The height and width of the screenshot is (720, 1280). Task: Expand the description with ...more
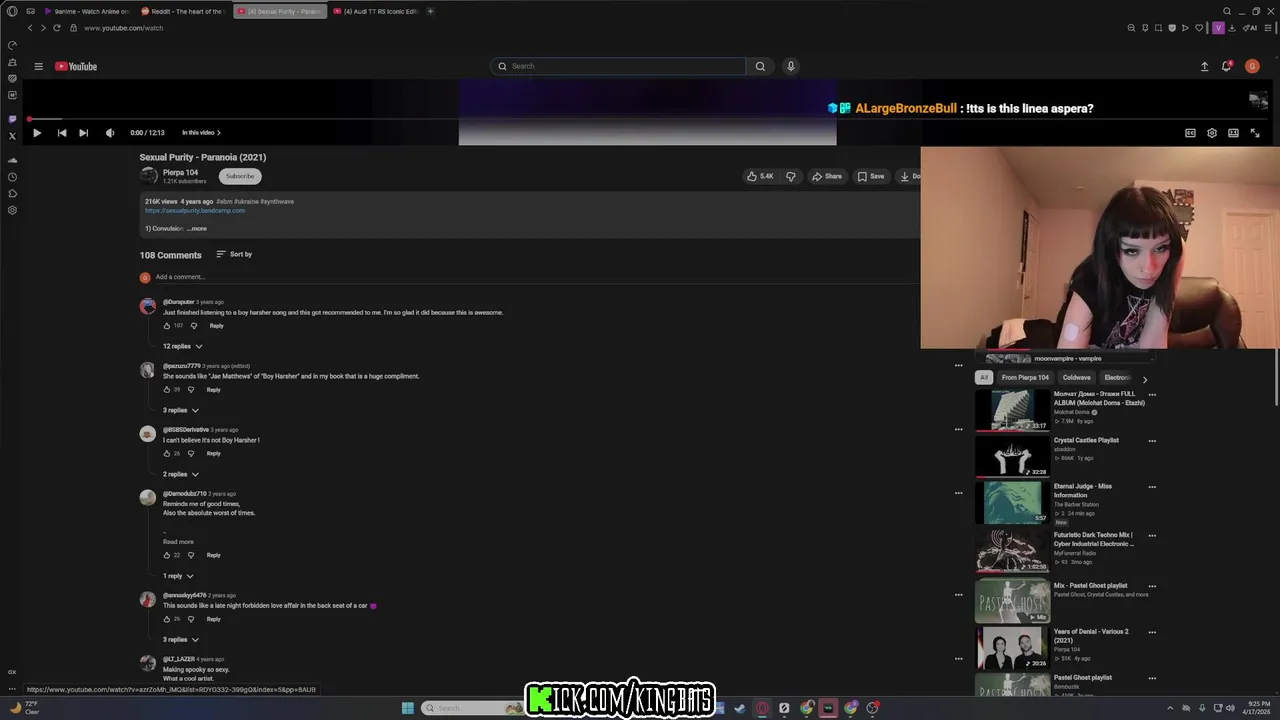(x=197, y=229)
